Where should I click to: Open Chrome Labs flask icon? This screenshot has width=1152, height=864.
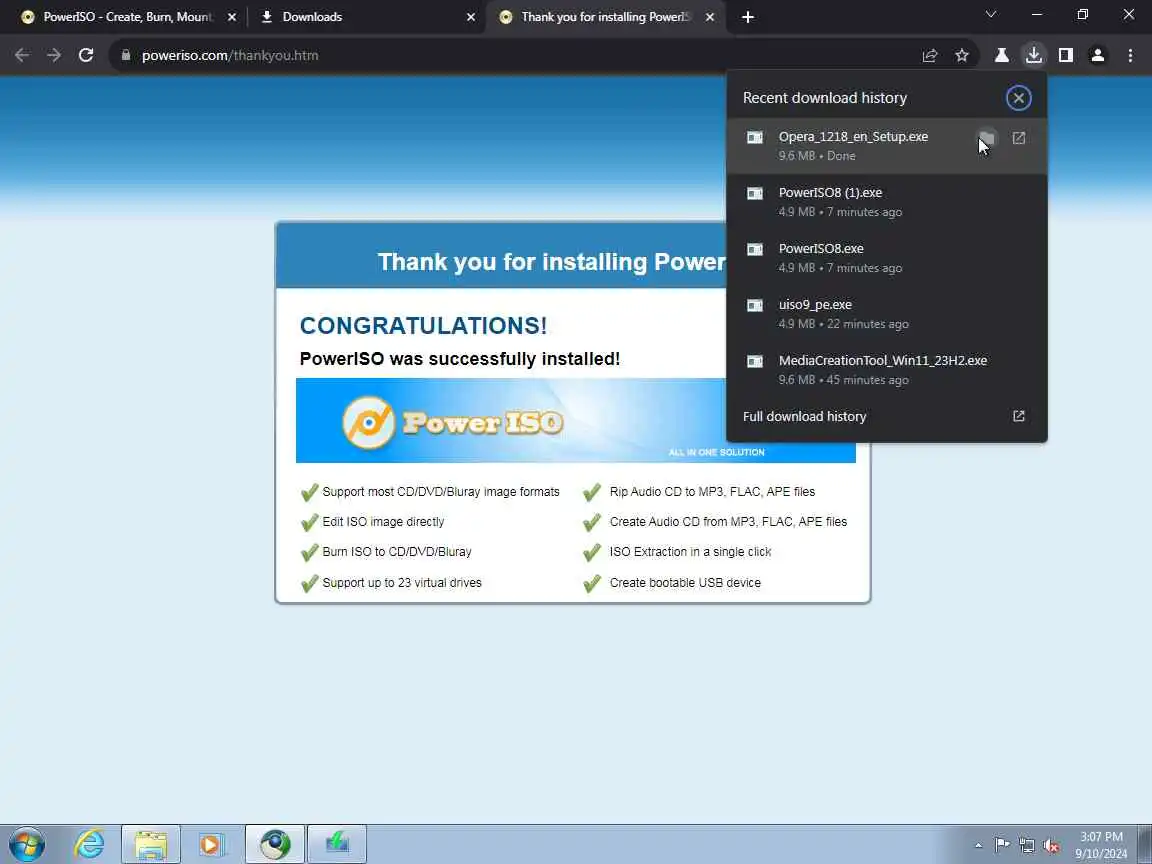[x=1001, y=55]
